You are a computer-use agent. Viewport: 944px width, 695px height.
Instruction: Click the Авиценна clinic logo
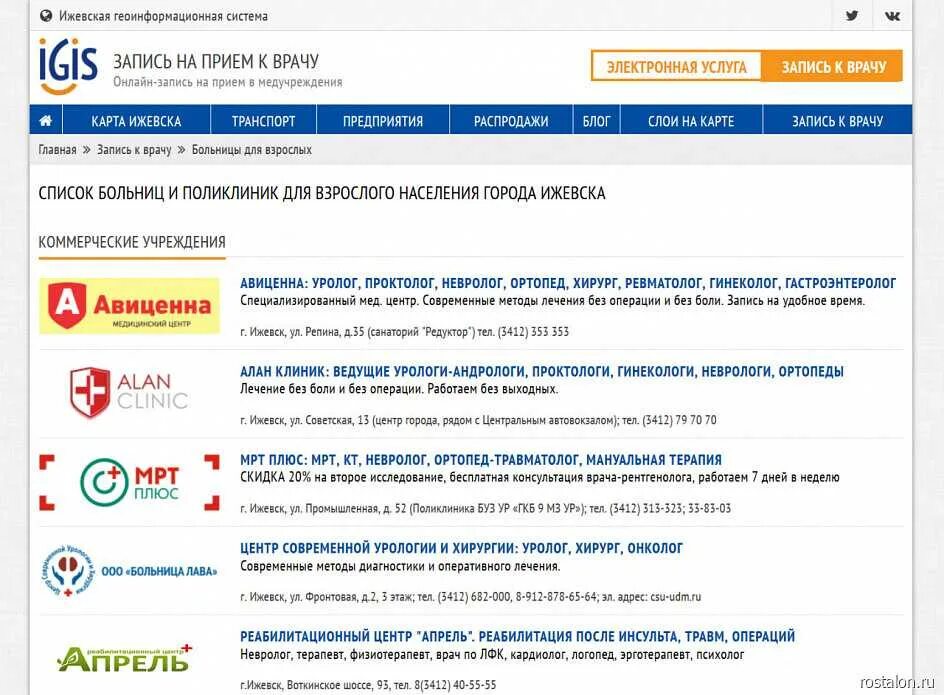pos(129,305)
